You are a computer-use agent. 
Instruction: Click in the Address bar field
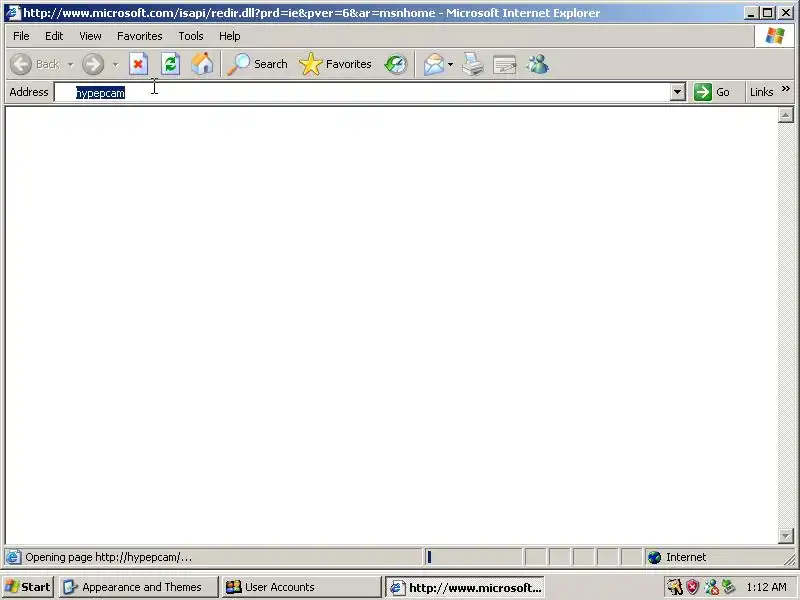click(362, 92)
